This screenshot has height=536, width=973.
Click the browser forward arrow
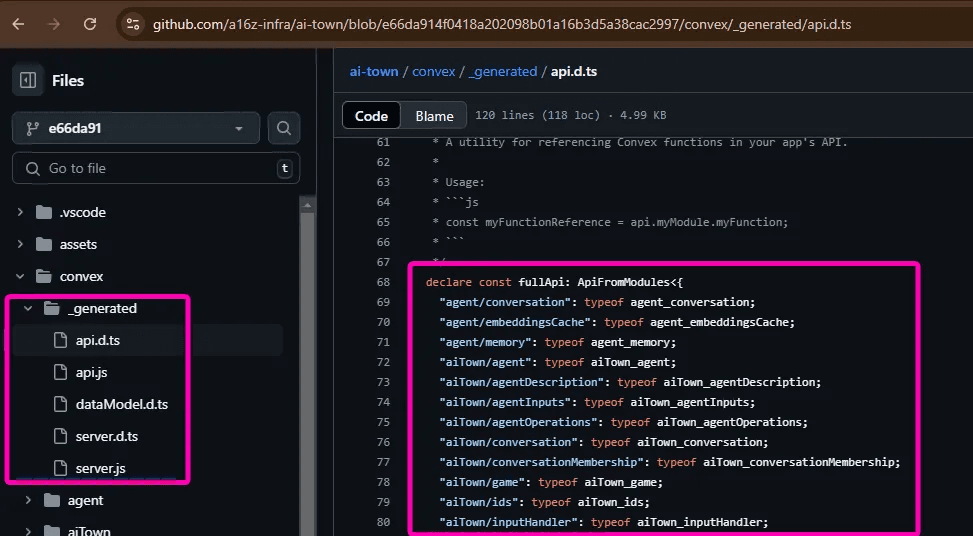(55, 24)
